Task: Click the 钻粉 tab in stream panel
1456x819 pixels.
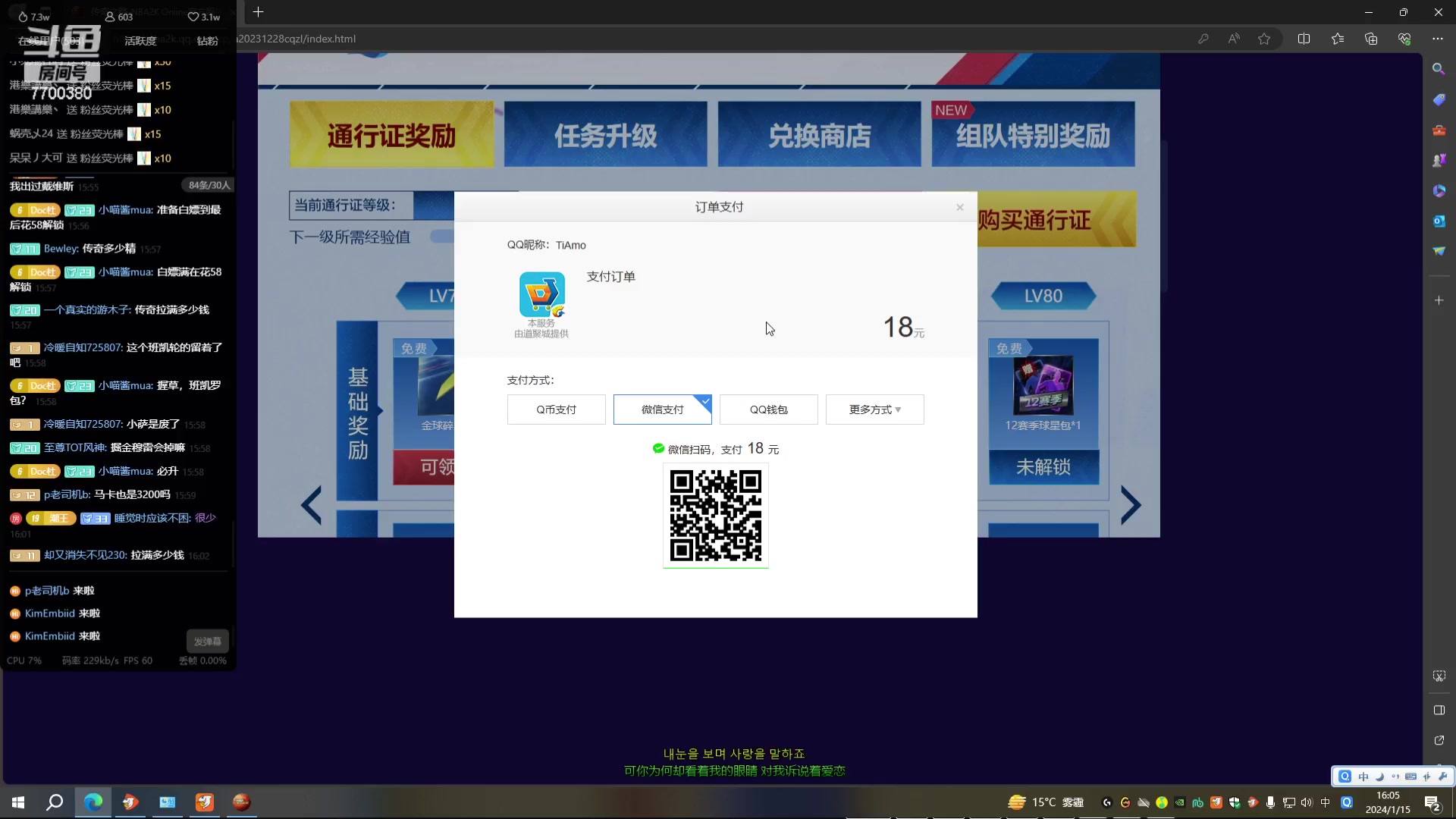Action: coord(207,41)
